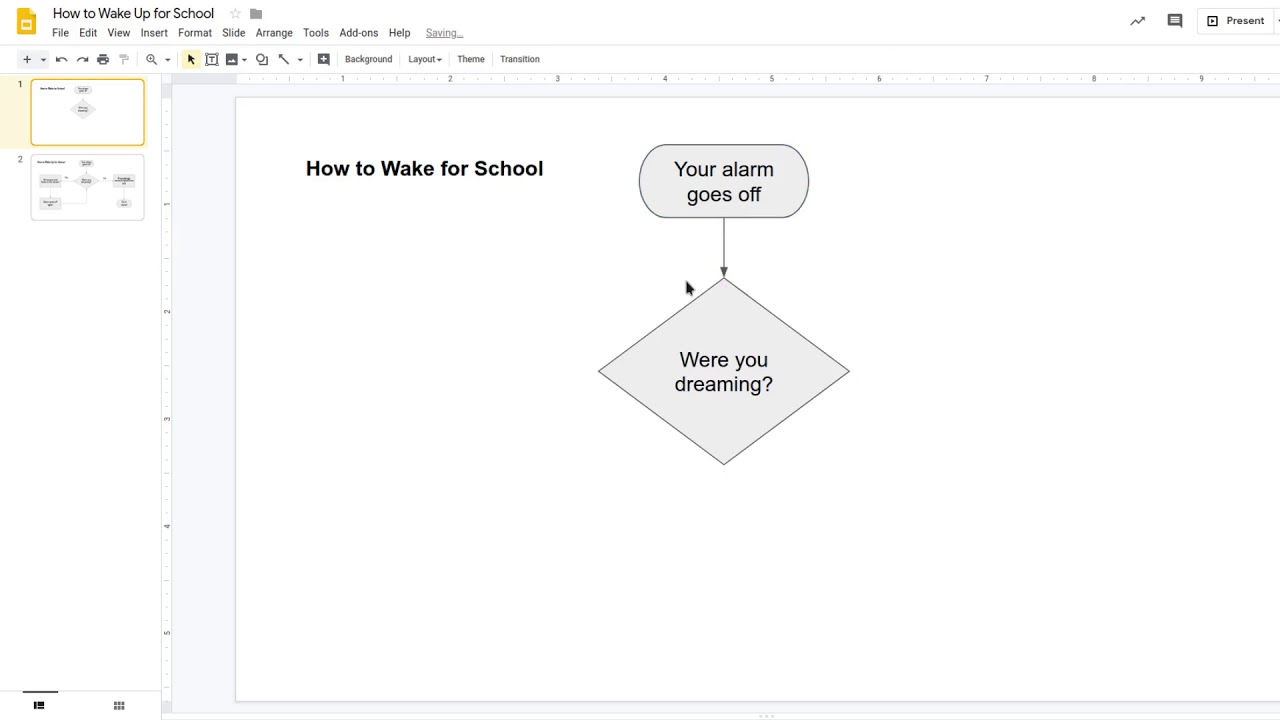The image size is (1280, 720).
Task: Click the Zoom magnifier tool
Action: [x=152, y=59]
